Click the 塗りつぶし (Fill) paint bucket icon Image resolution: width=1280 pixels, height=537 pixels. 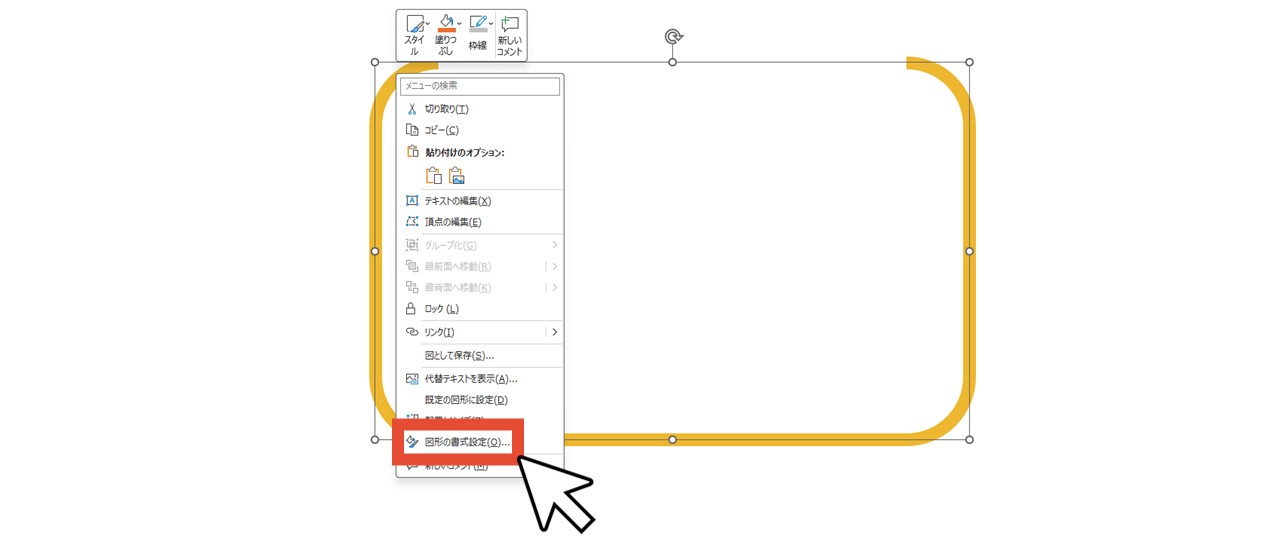[446, 23]
